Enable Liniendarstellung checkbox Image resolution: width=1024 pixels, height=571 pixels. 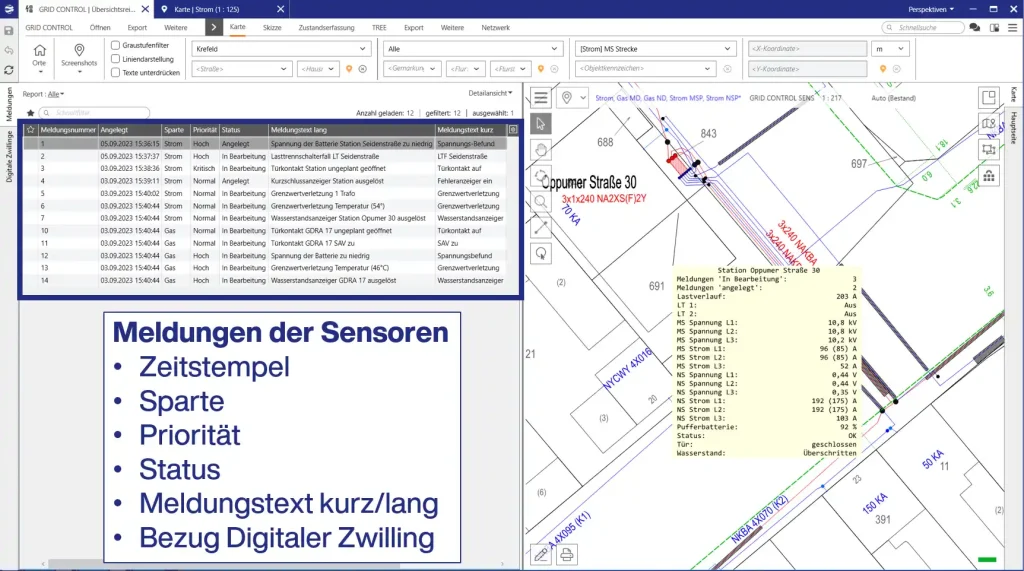(116, 59)
